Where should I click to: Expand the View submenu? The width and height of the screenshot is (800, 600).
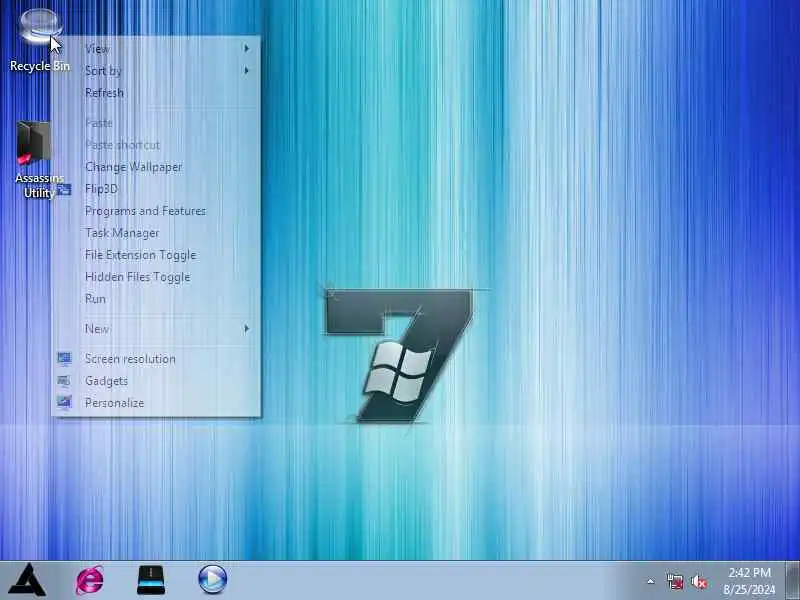pyautogui.click(x=157, y=48)
